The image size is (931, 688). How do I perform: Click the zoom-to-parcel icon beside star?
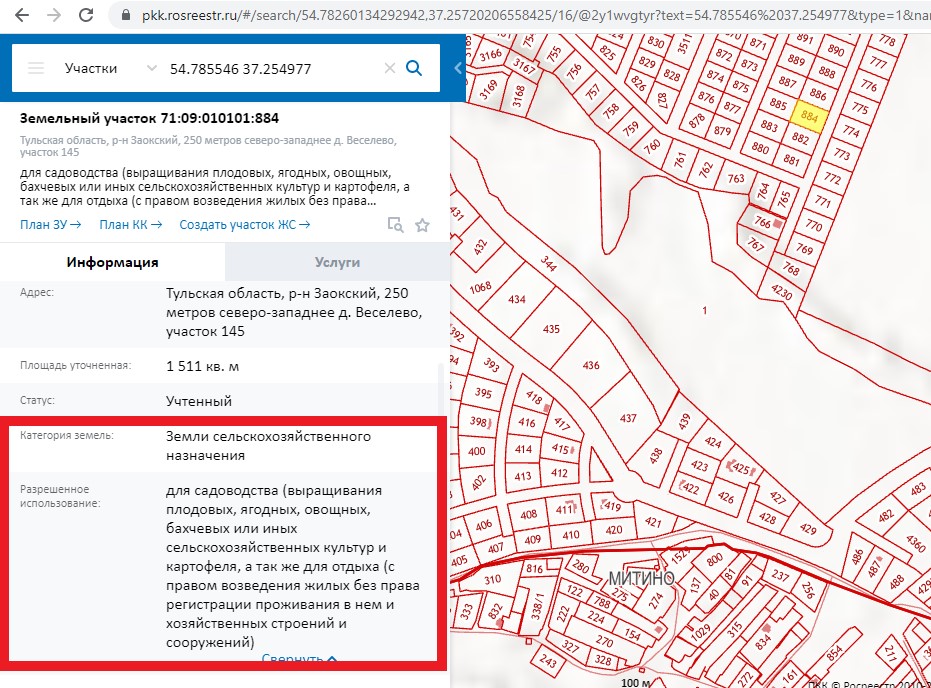395,225
